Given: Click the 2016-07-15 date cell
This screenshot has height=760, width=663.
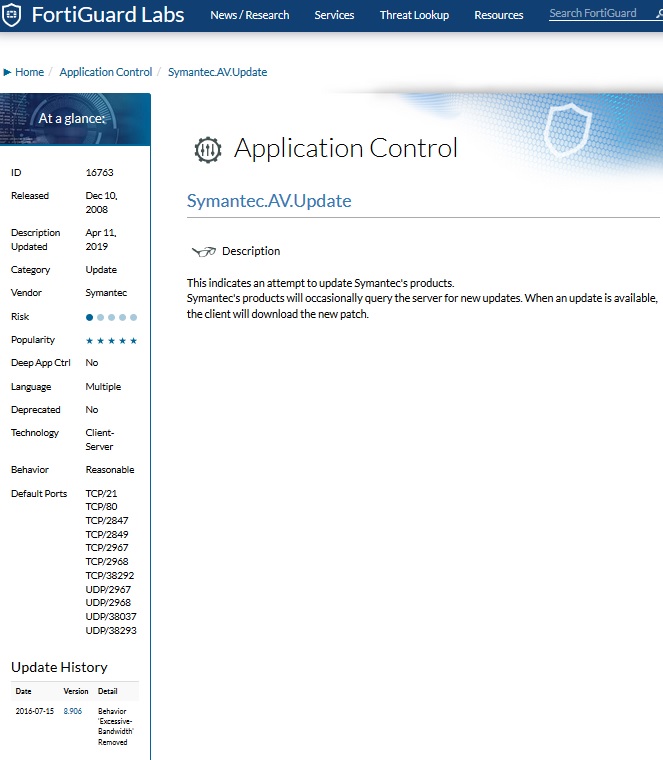Looking at the screenshot, I should point(34,711).
